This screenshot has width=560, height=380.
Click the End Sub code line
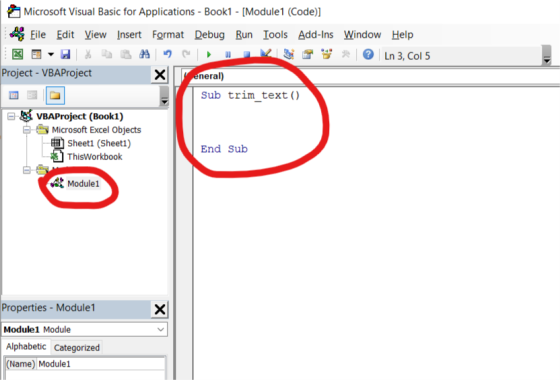tap(224, 149)
